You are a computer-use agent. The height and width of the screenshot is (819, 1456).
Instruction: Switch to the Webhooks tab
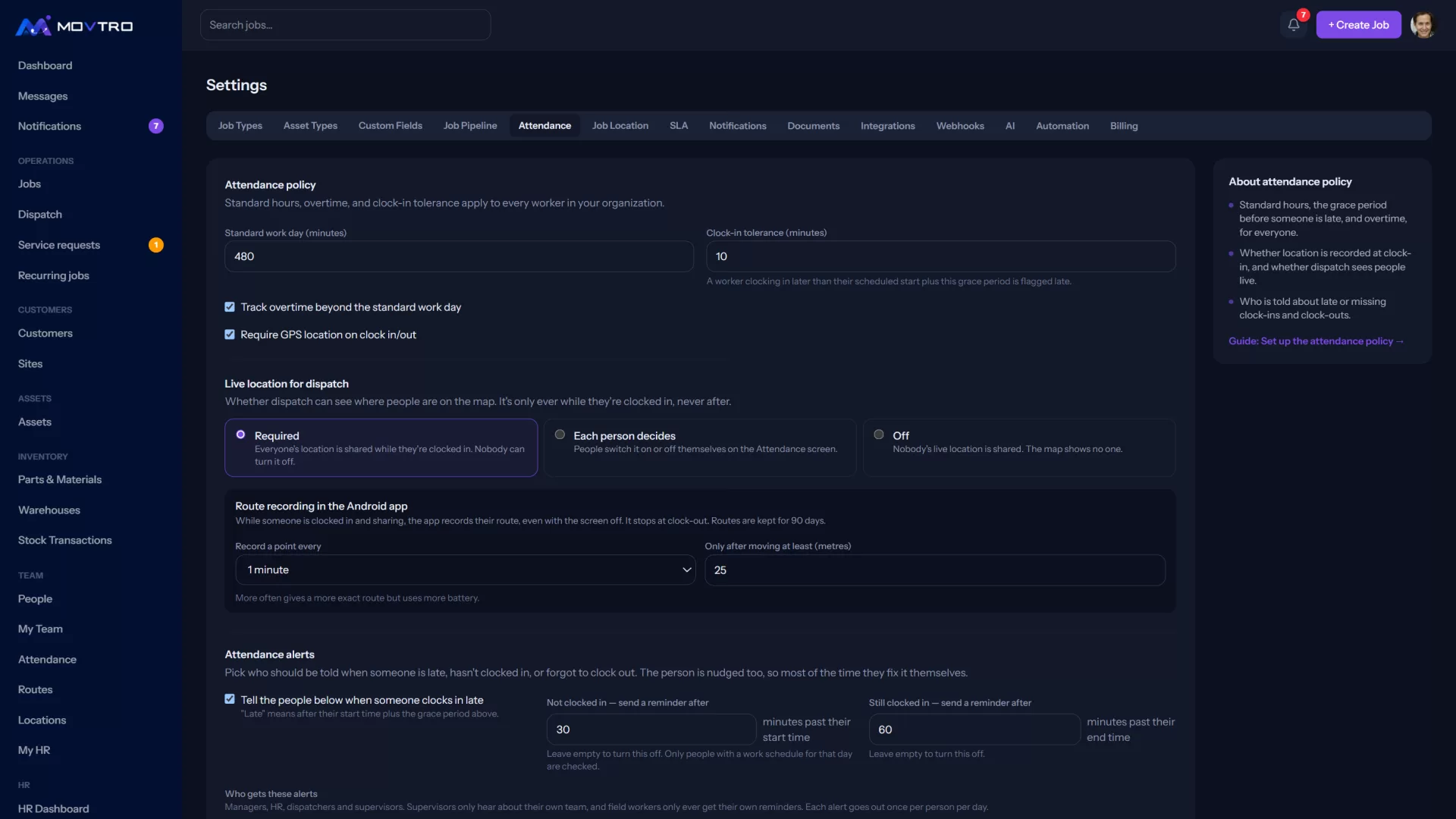coord(960,126)
